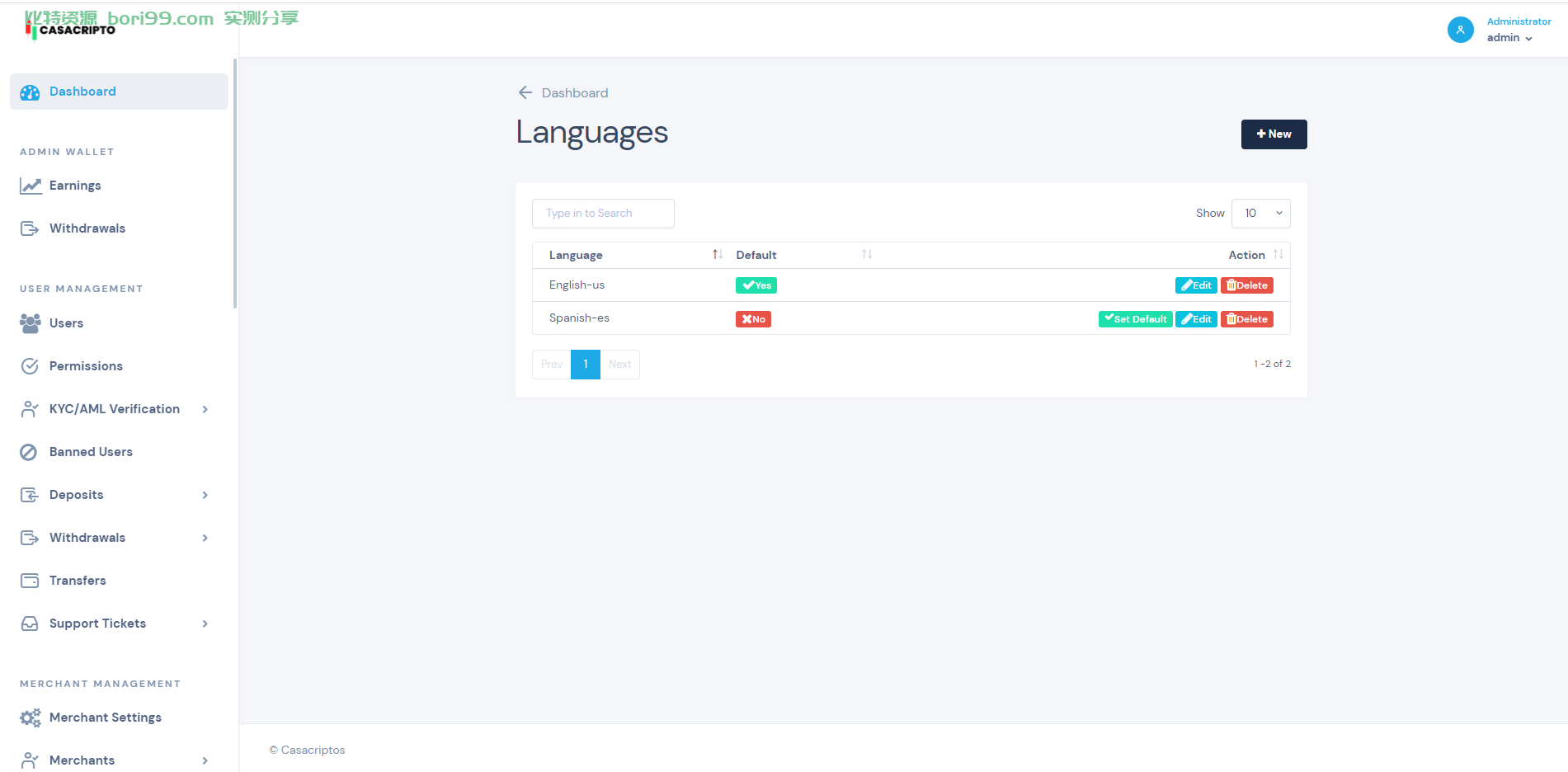Open Users menu item
1568x772 pixels.
(x=66, y=323)
